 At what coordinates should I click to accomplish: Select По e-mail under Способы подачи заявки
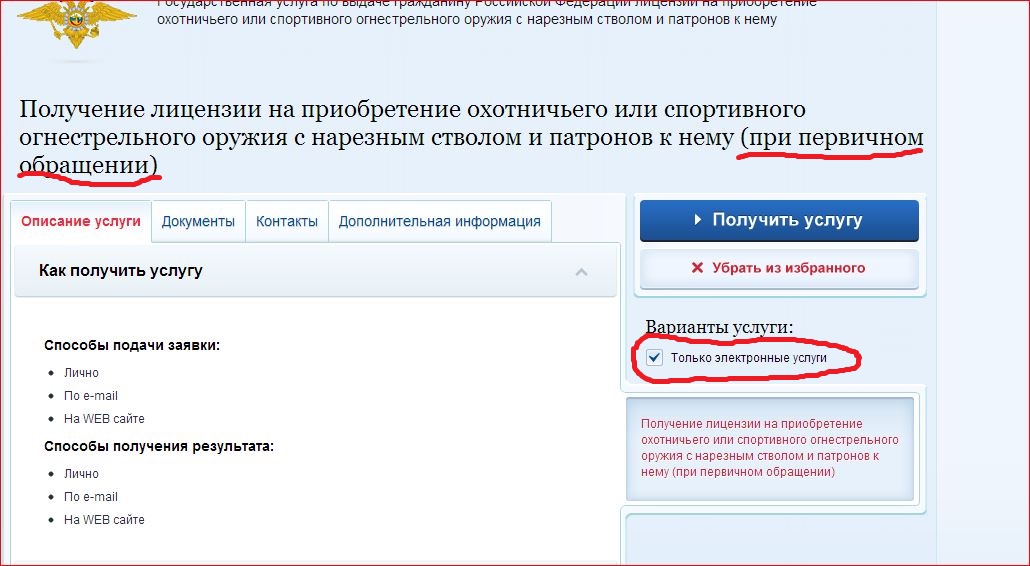(x=90, y=396)
